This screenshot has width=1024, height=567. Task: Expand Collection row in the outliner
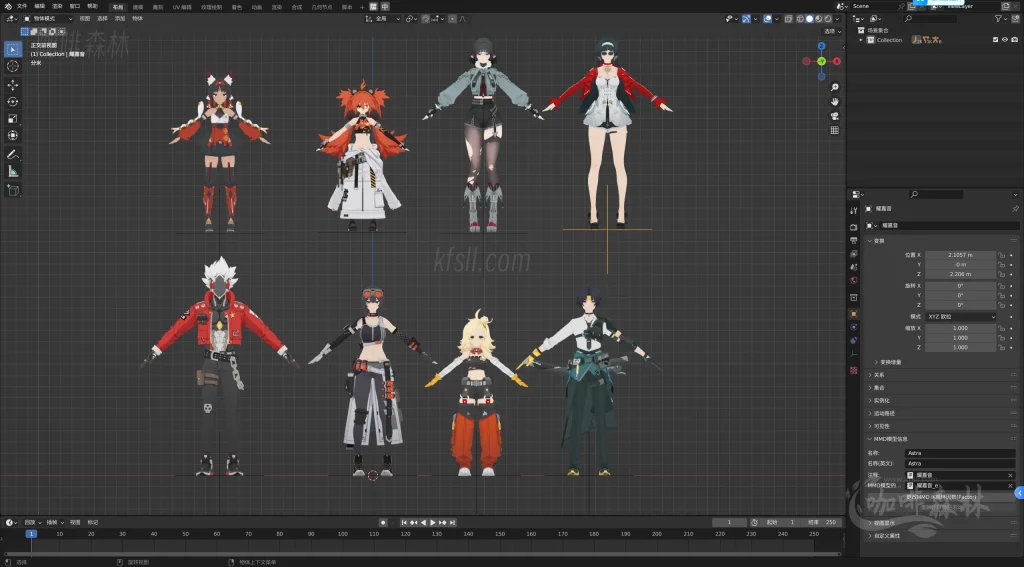pos(861,40)
